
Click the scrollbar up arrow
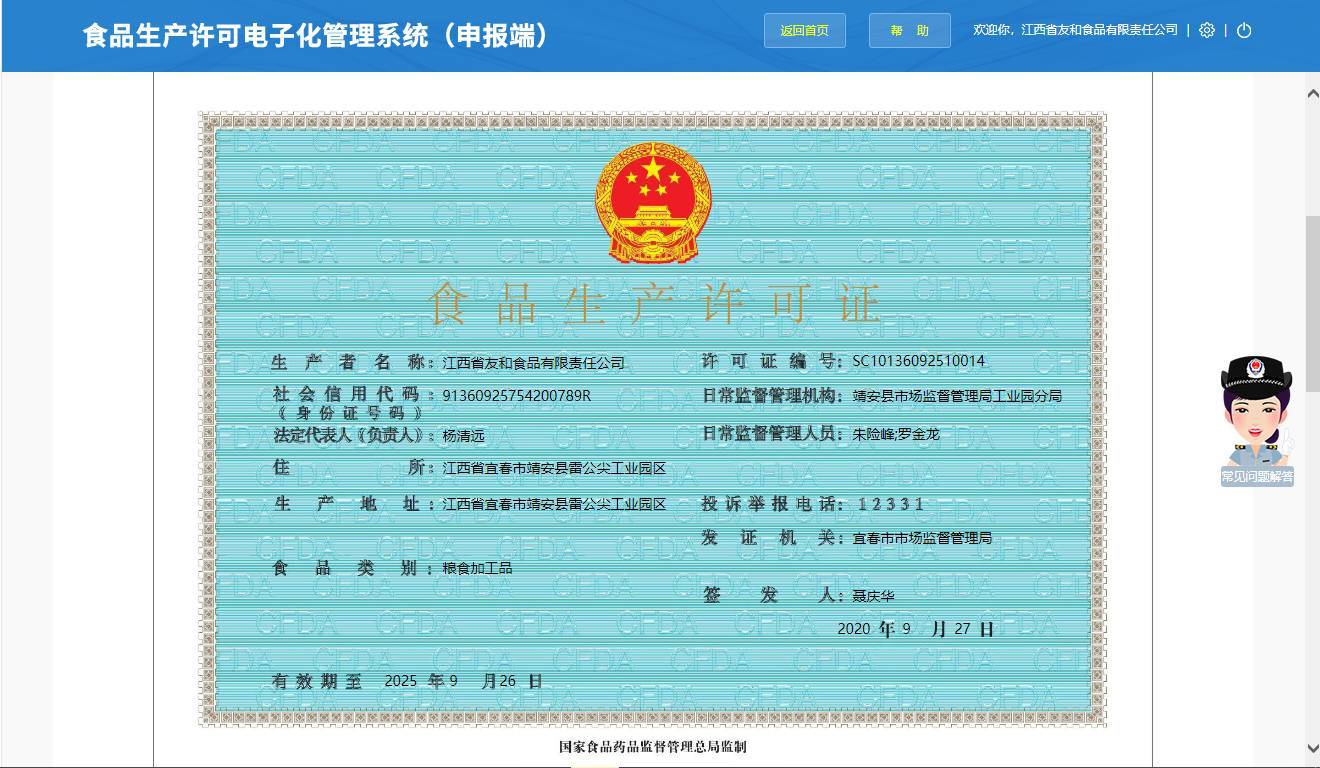click(1312, 93)
